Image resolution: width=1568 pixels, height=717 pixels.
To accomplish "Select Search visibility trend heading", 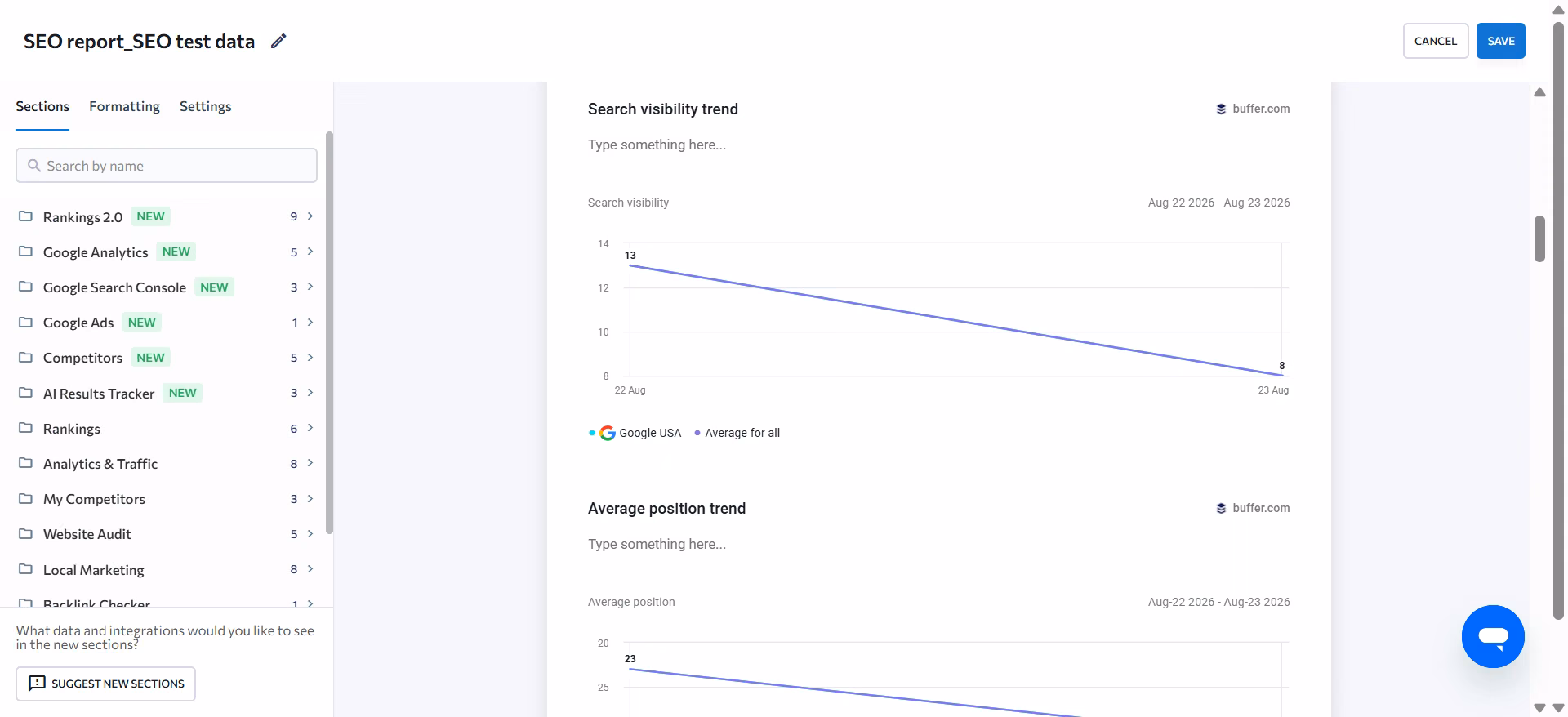I will click(663, 109).
